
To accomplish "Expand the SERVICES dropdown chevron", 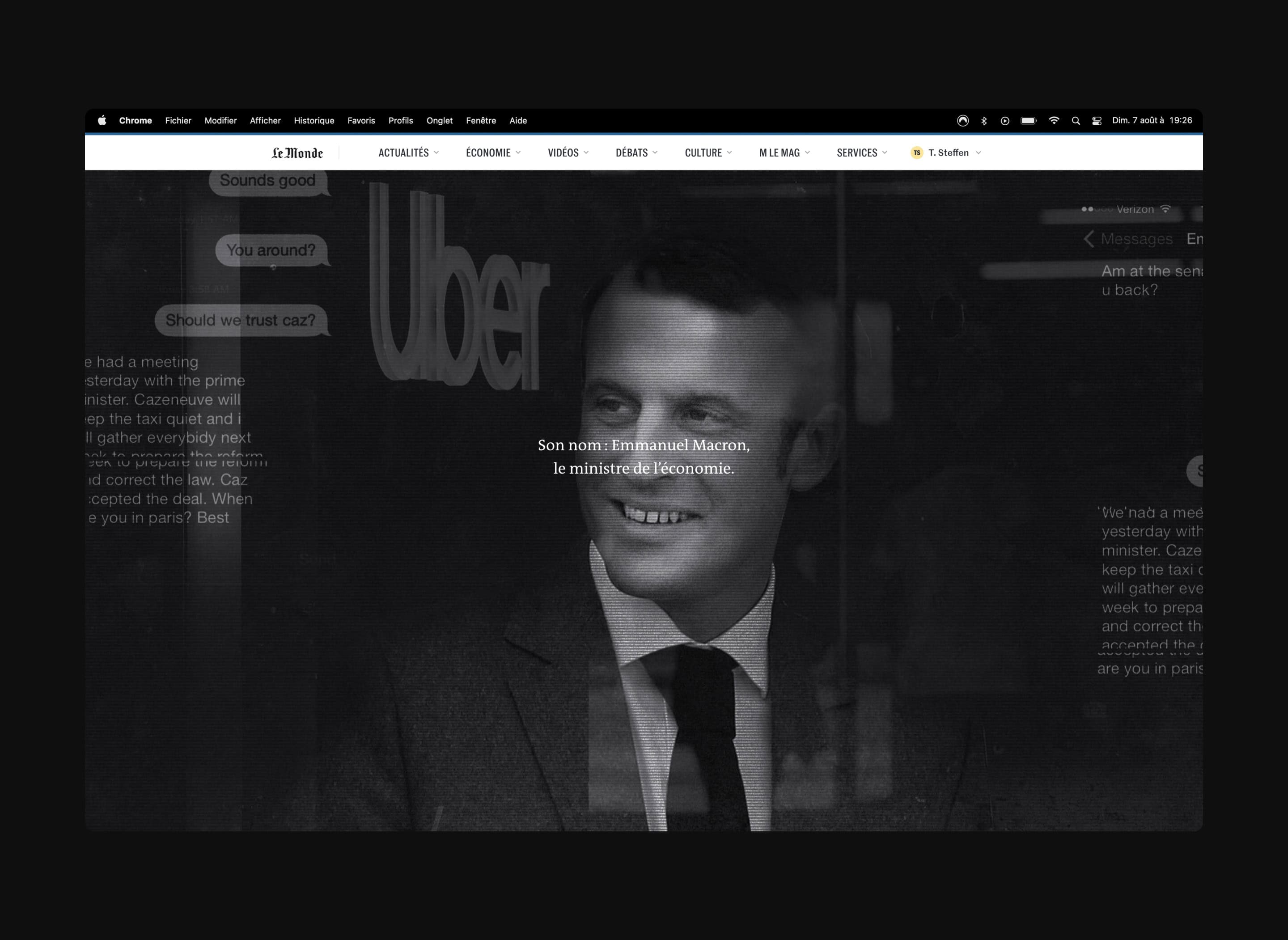I will point(885,152).
